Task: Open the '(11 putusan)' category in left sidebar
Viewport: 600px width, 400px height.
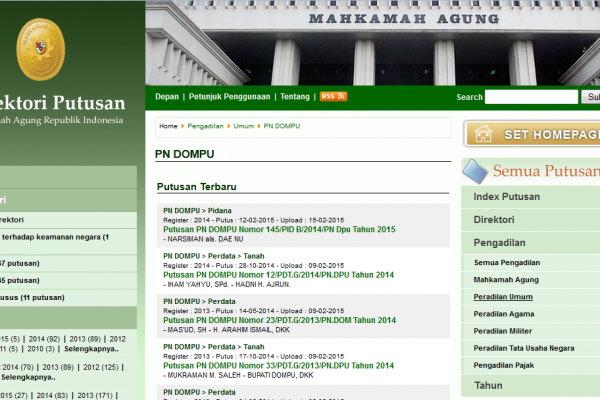Action: coord(32,297)
